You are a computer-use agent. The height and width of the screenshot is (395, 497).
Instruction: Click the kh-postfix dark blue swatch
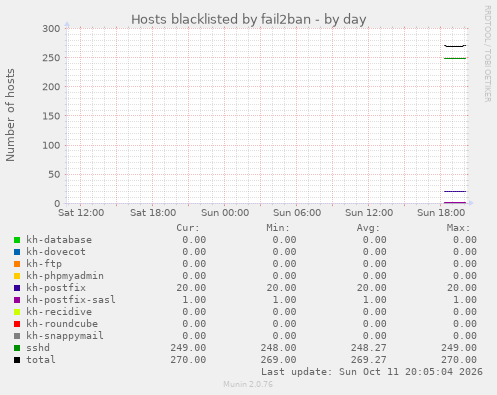pyautogui.click(x=17, y=288)
